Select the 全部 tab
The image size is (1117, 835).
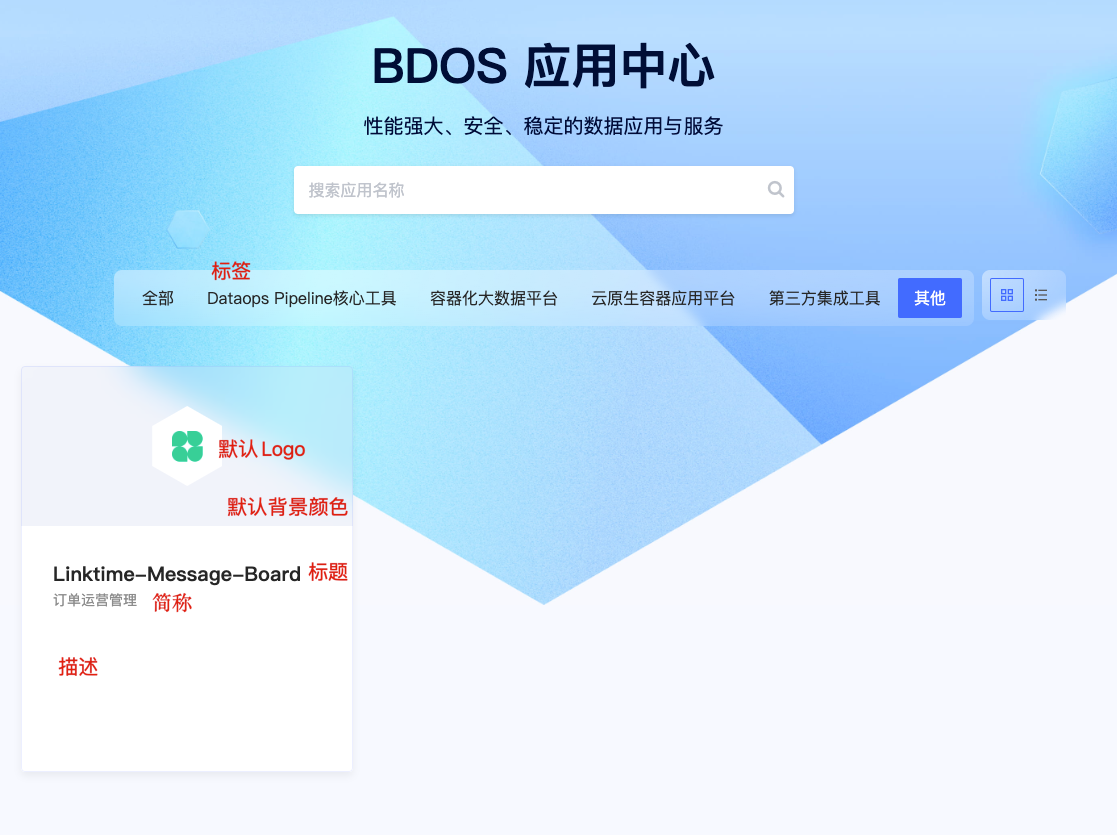pyautogui.click(x=158, y=299)
